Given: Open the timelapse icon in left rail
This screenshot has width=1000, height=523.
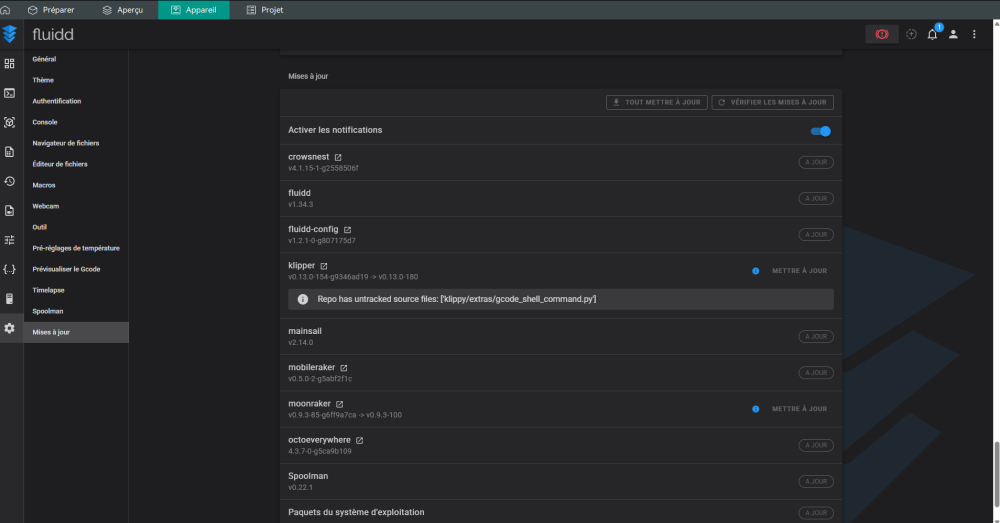Looking at the screenshot, I should pos(10,210).
